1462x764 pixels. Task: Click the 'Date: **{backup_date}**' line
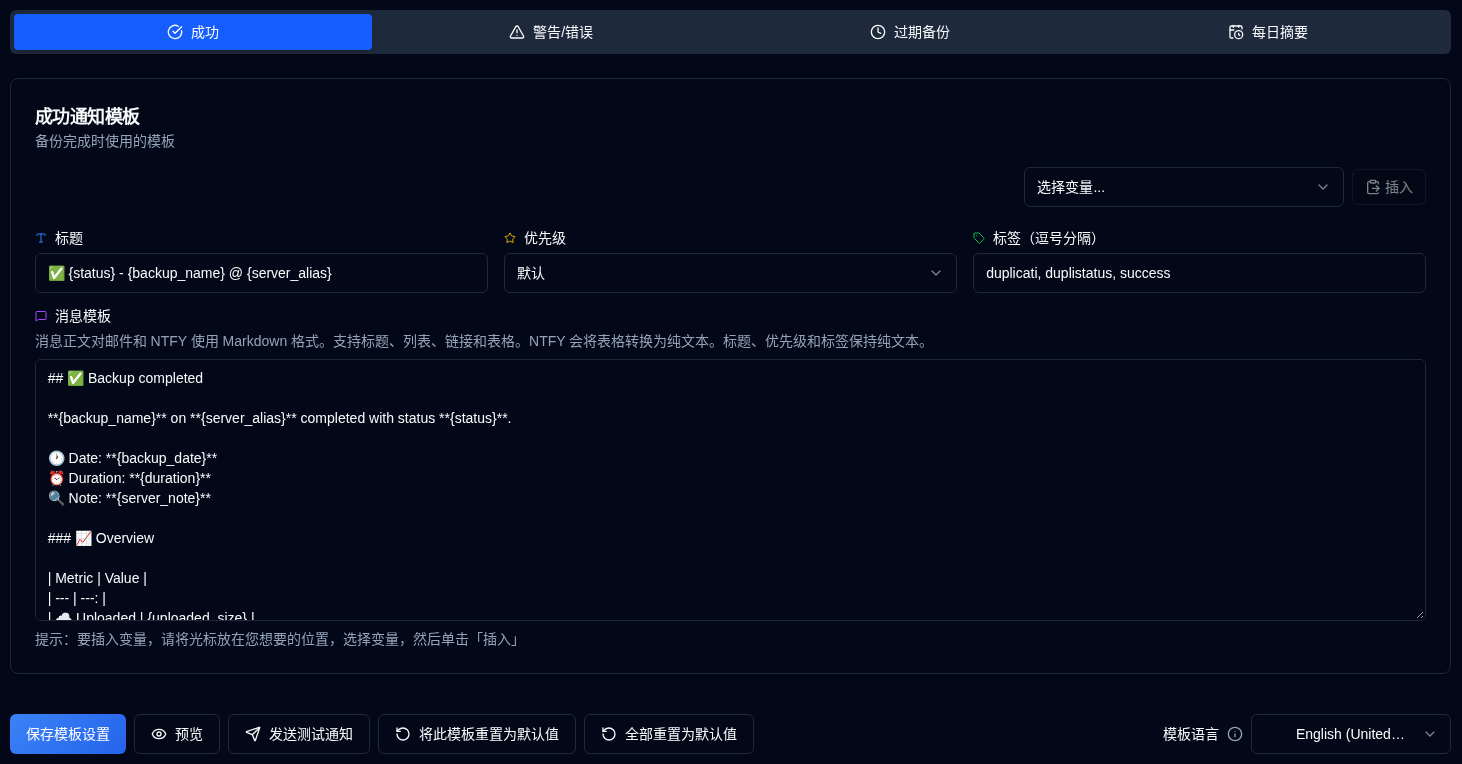click(132, 458)
